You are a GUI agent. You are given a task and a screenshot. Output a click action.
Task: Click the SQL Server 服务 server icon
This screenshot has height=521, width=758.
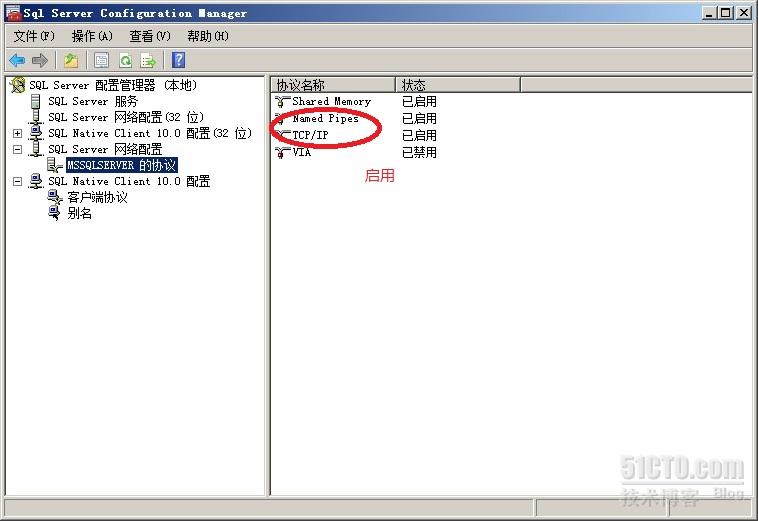(36, 101)
